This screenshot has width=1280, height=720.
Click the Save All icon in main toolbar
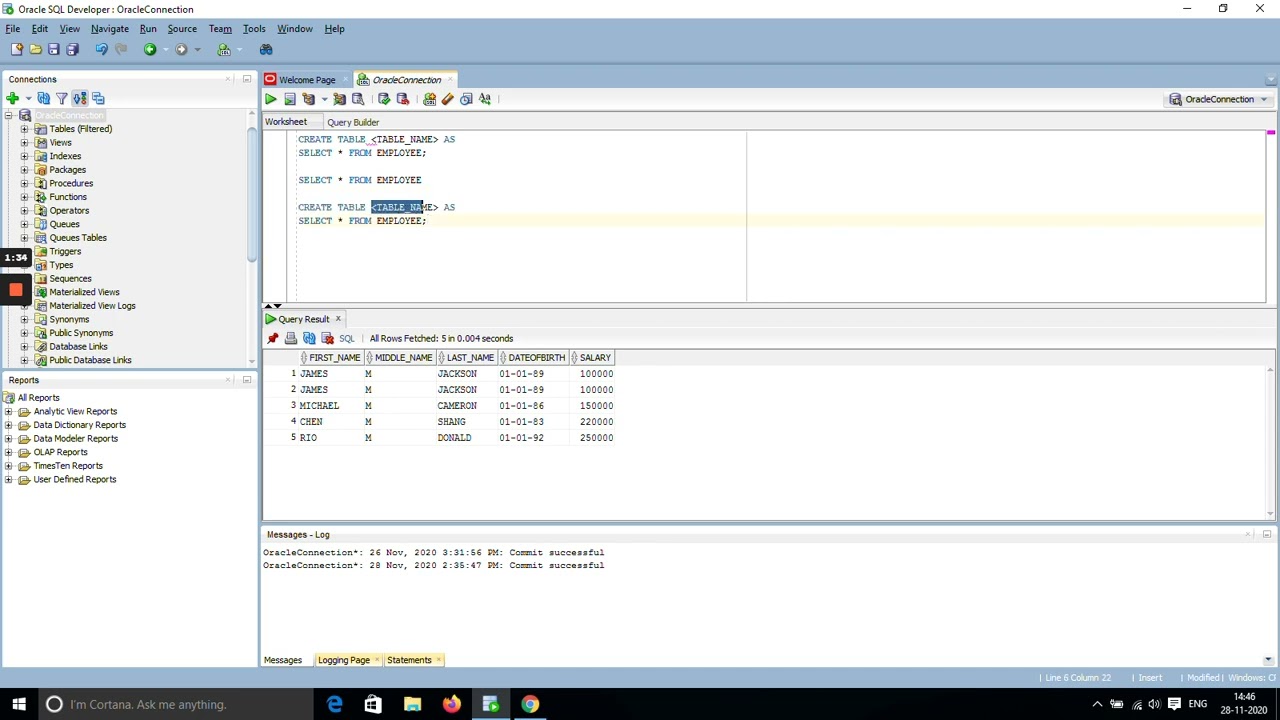72,49
